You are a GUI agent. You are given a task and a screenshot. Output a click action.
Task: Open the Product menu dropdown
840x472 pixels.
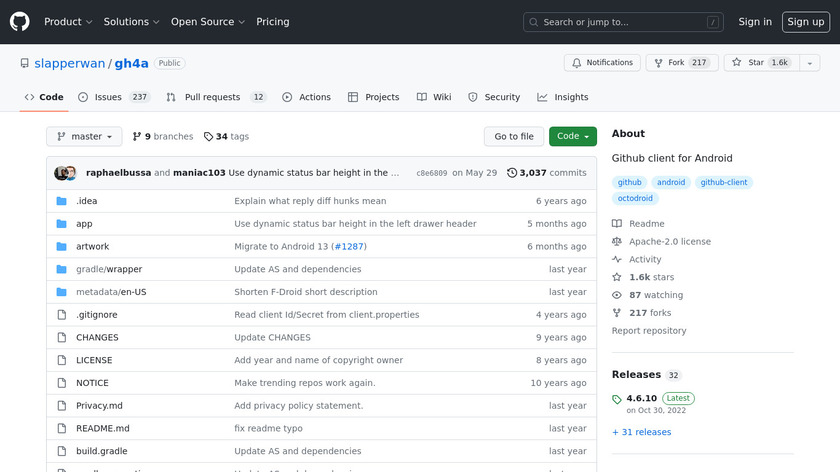point(68,22)
